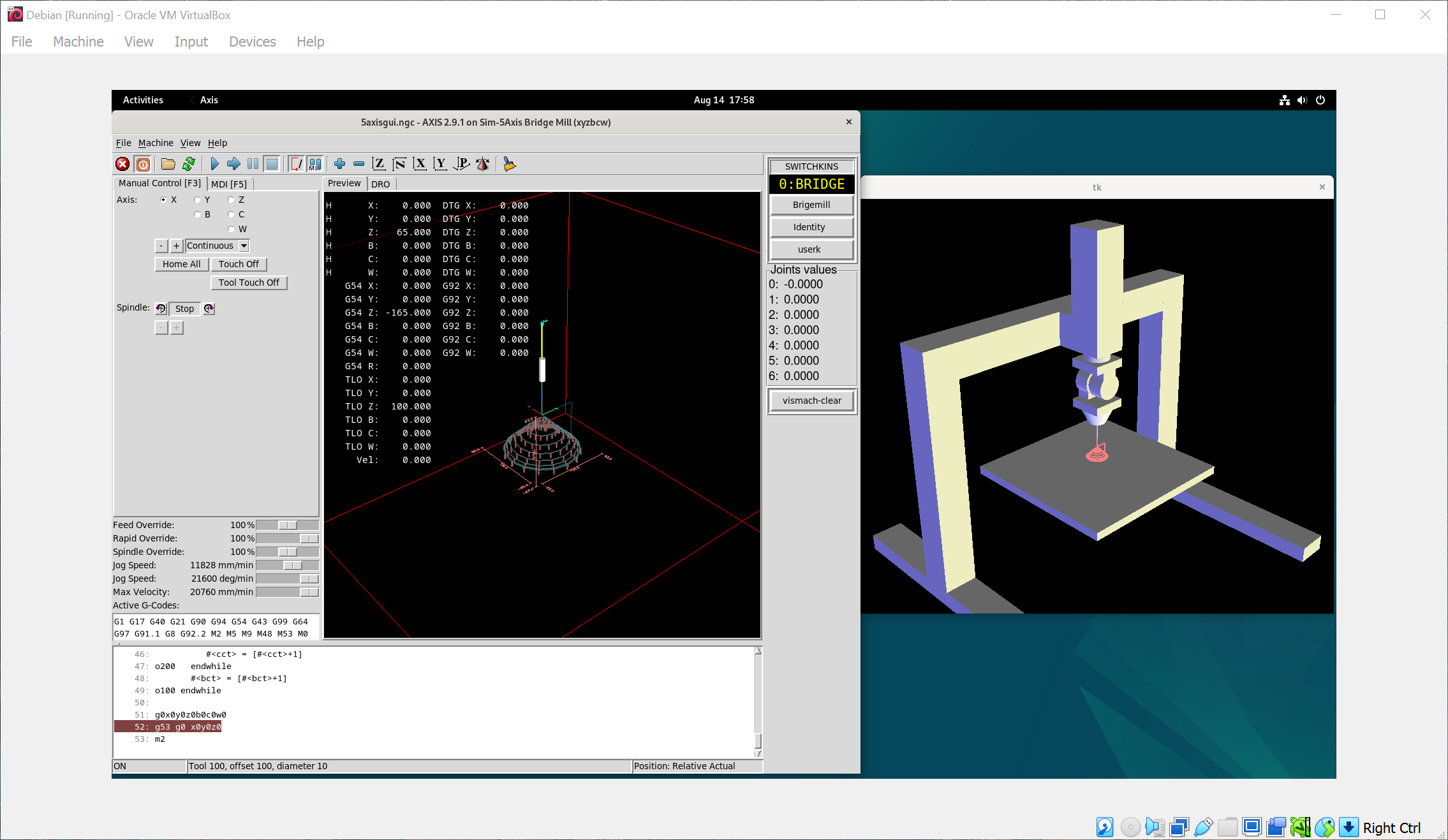This screenshot has height=840, width=1448.
Task: Open the volume tray icon
Action: (x=1302, y=100)
